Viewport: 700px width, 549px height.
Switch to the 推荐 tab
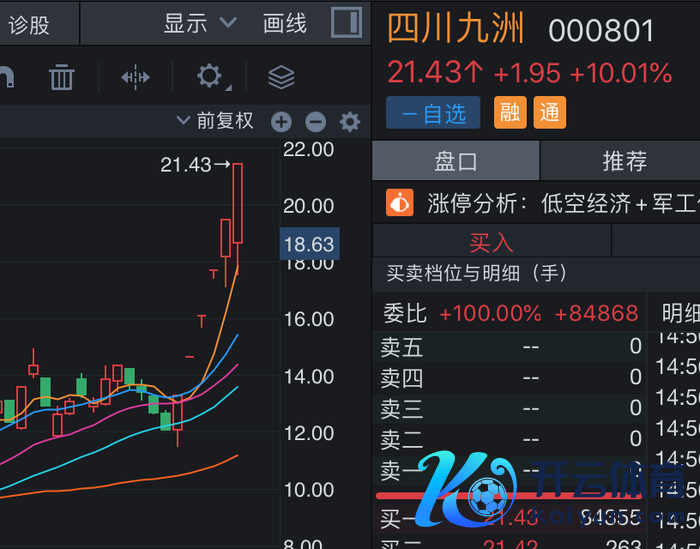[624, 160]
